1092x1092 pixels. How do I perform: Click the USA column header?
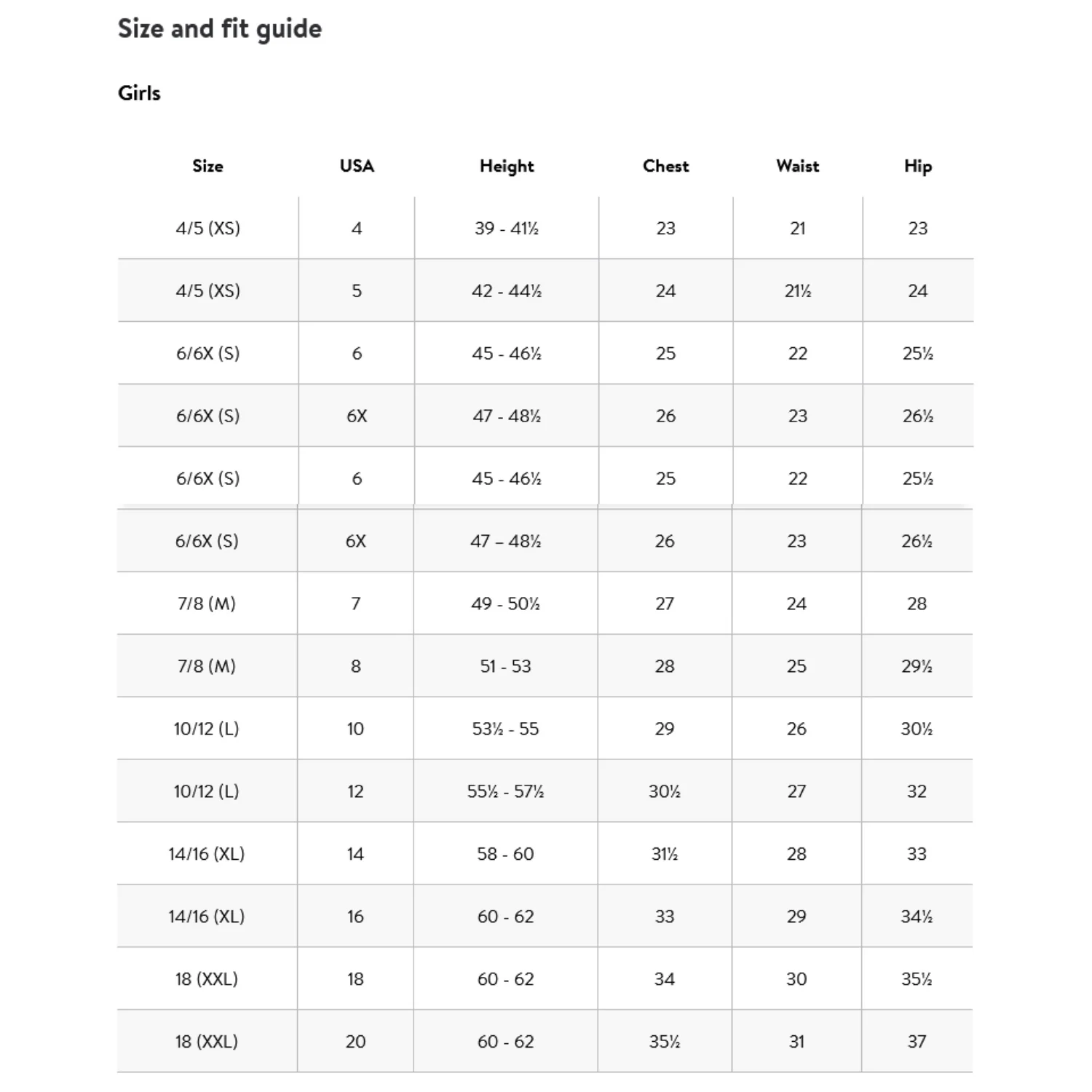point(357,166)
